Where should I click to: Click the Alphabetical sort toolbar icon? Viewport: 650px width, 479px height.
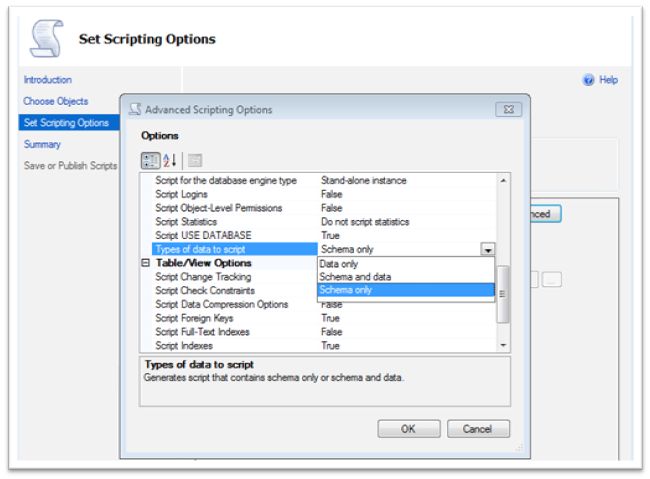[170, 160]
